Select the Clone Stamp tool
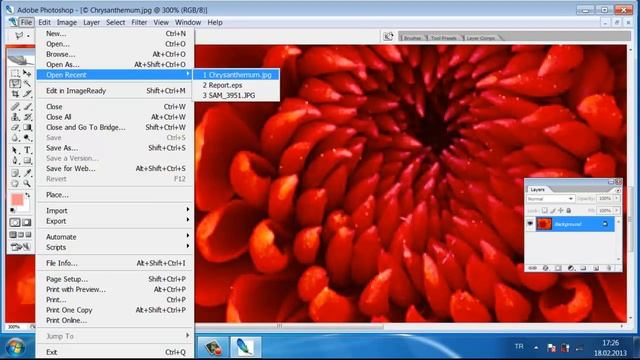Screen dimensions: 640x360 tap(15, 117)
